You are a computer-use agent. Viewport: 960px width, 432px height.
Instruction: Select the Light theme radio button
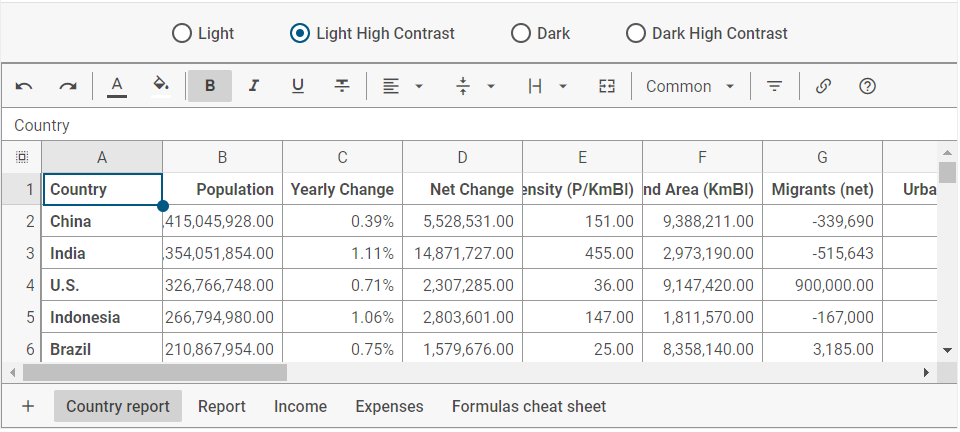(x=182, y=33)
